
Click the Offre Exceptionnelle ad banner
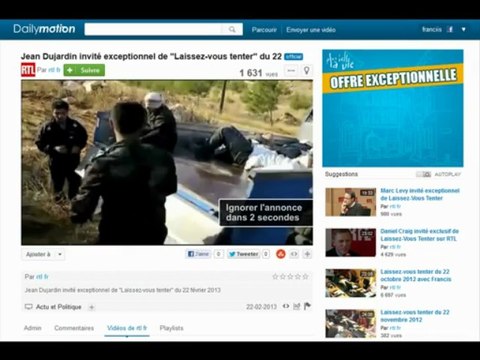(393, 108)
